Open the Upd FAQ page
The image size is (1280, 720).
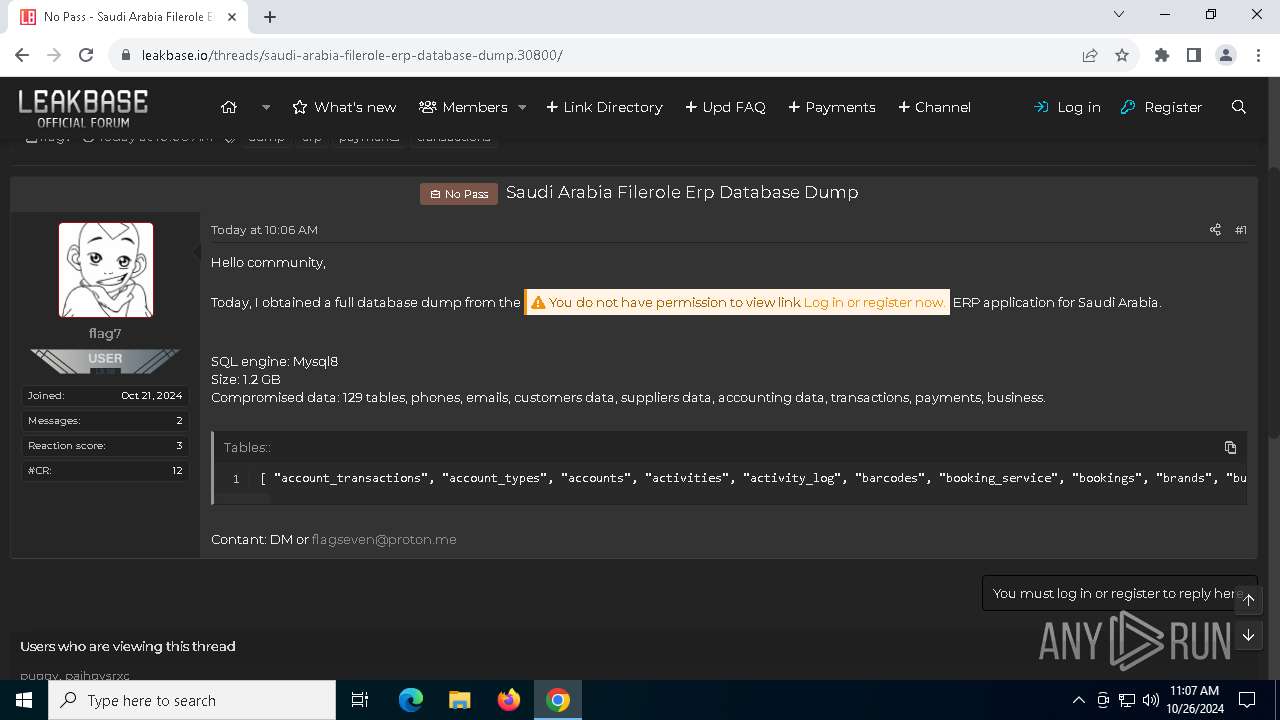click(x=725, y=107)
